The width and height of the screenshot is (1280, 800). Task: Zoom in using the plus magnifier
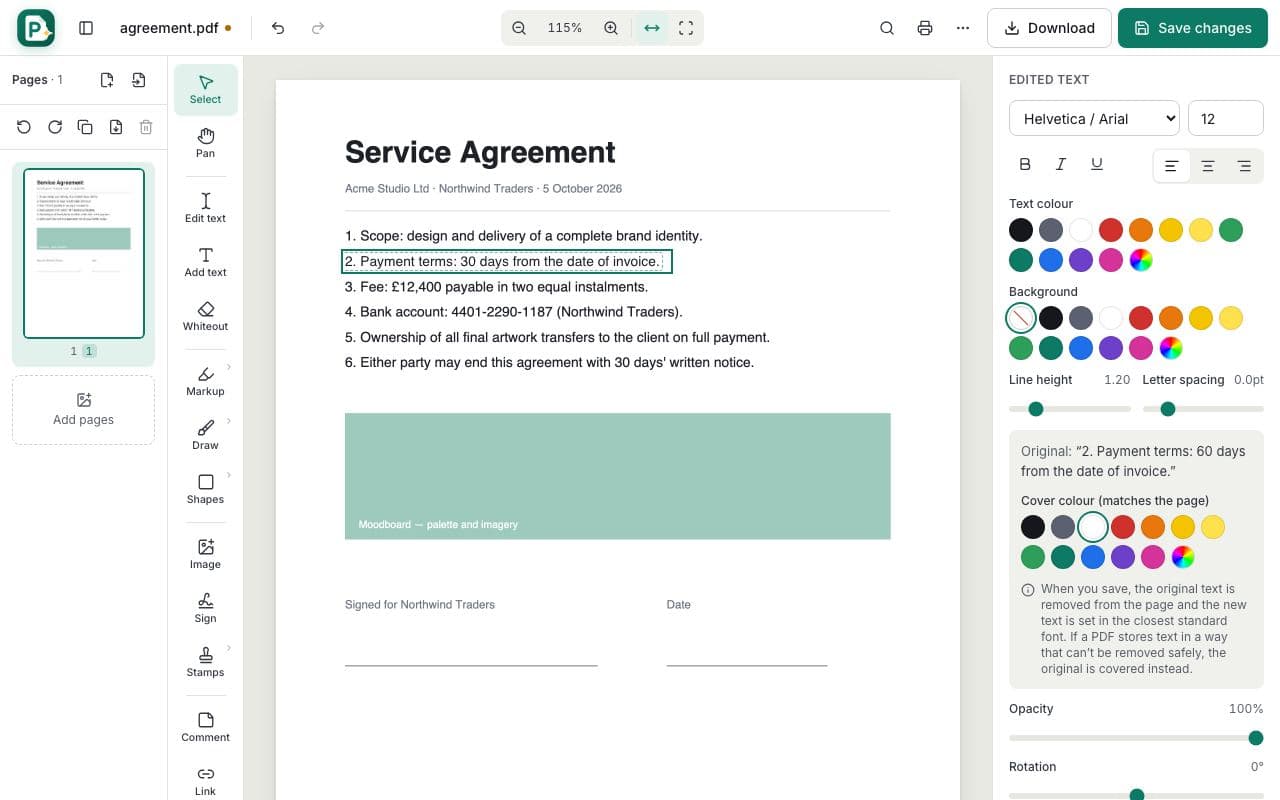[x=611, y=28]
